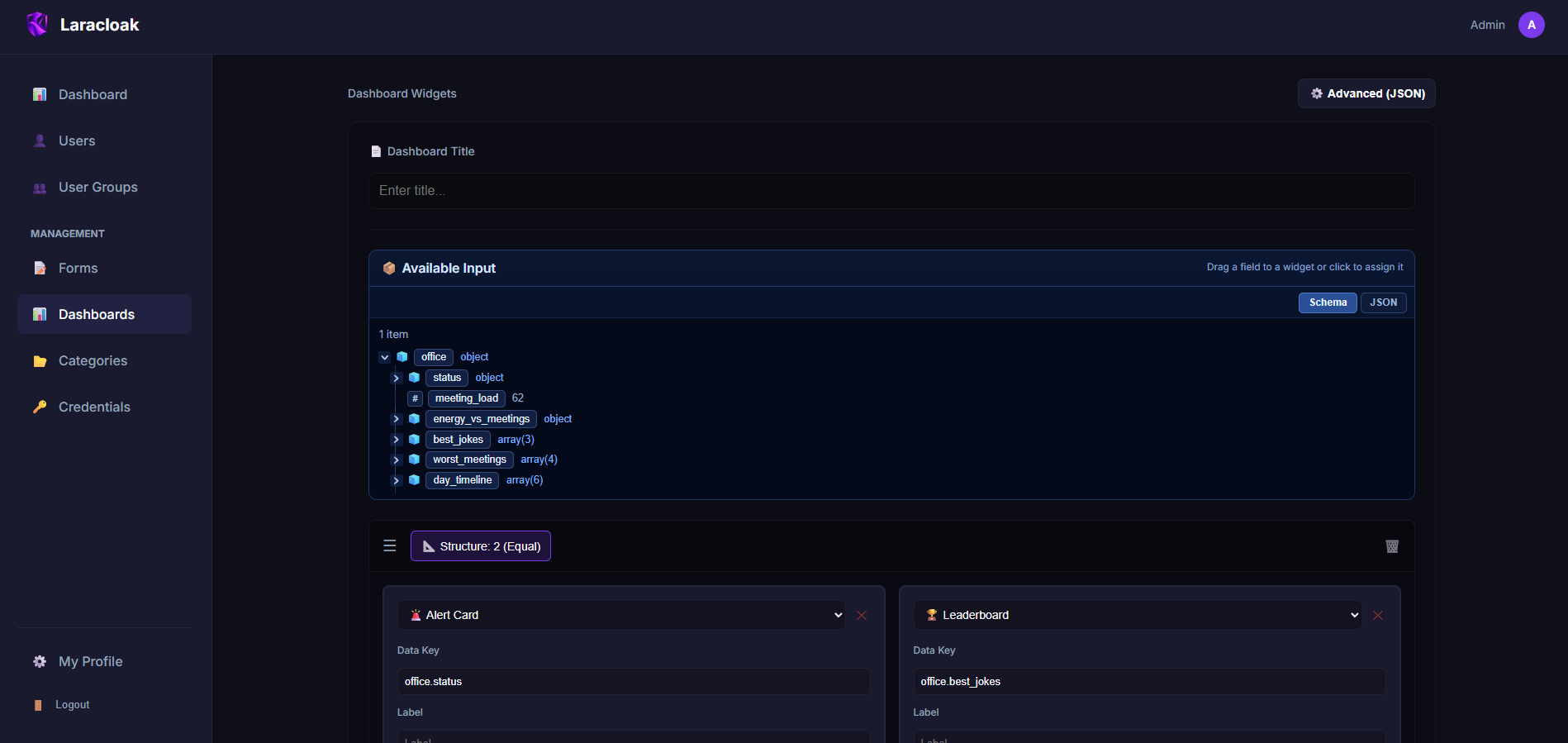Click the Logout link

(72, 705)
